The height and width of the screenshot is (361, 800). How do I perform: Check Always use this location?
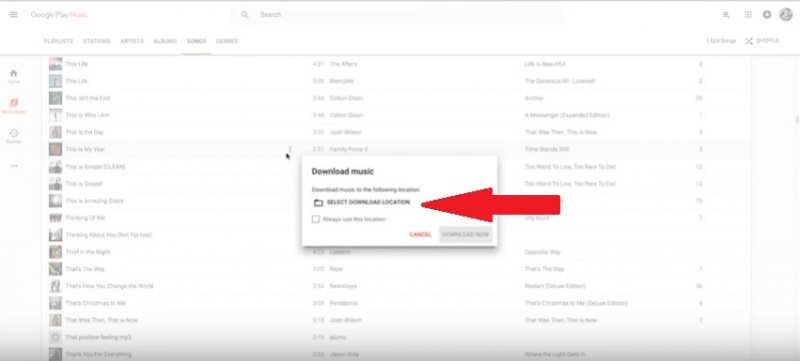pyautogui.click(x=316, y=219)
